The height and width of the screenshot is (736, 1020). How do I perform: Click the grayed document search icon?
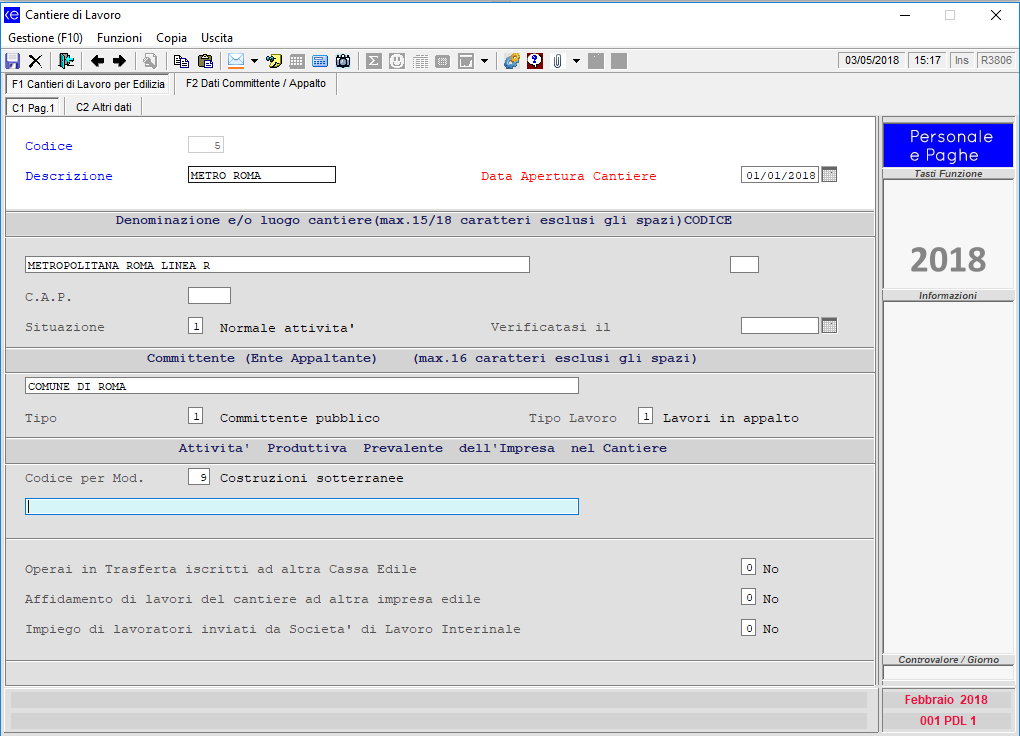pyautogui.click(x=150, y=61)
